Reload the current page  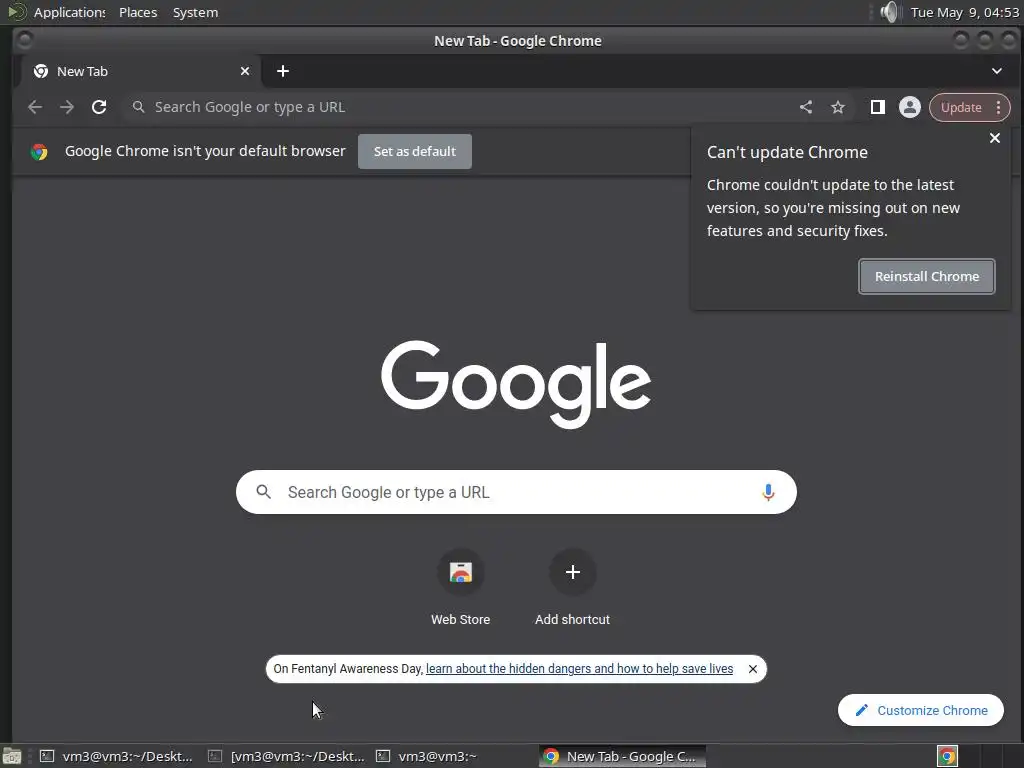tap(99, 107)
